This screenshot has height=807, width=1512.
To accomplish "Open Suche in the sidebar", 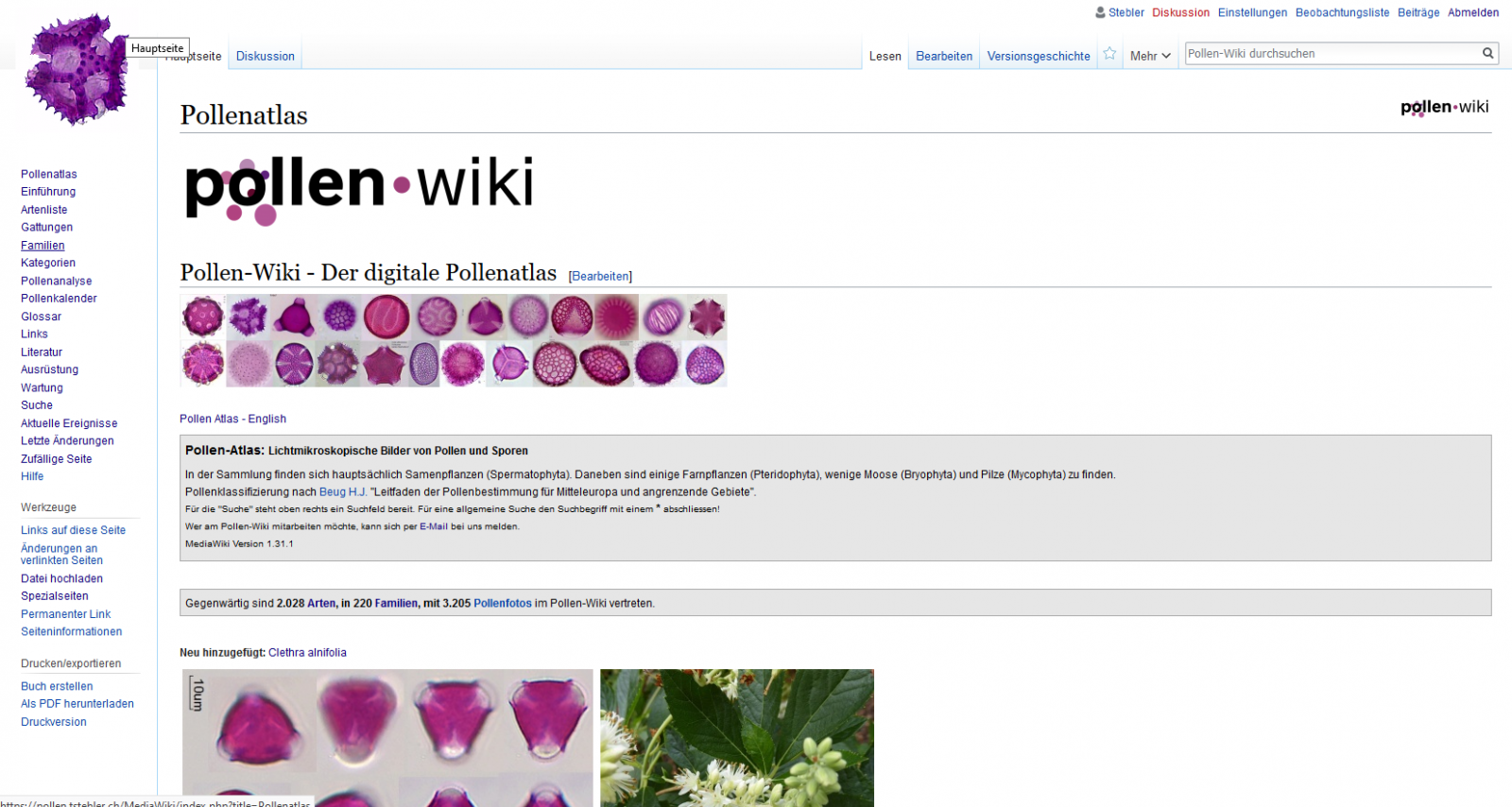I will [x=37, y=405].
